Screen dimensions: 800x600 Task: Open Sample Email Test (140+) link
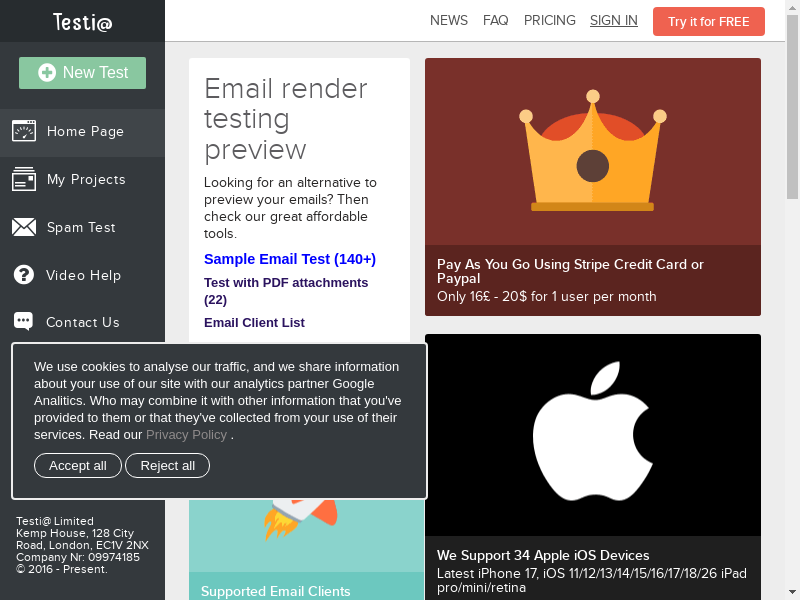290,259
